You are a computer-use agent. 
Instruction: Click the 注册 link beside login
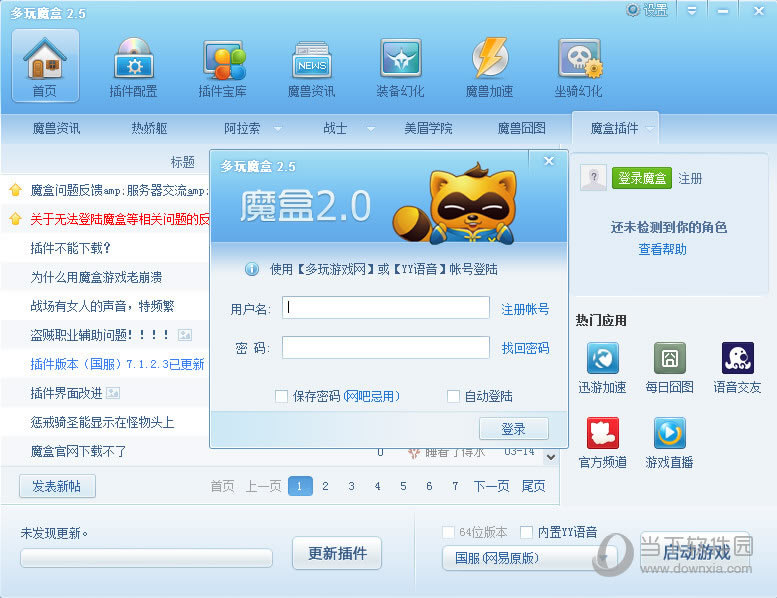pyautogui.click(x=690, y=178)
